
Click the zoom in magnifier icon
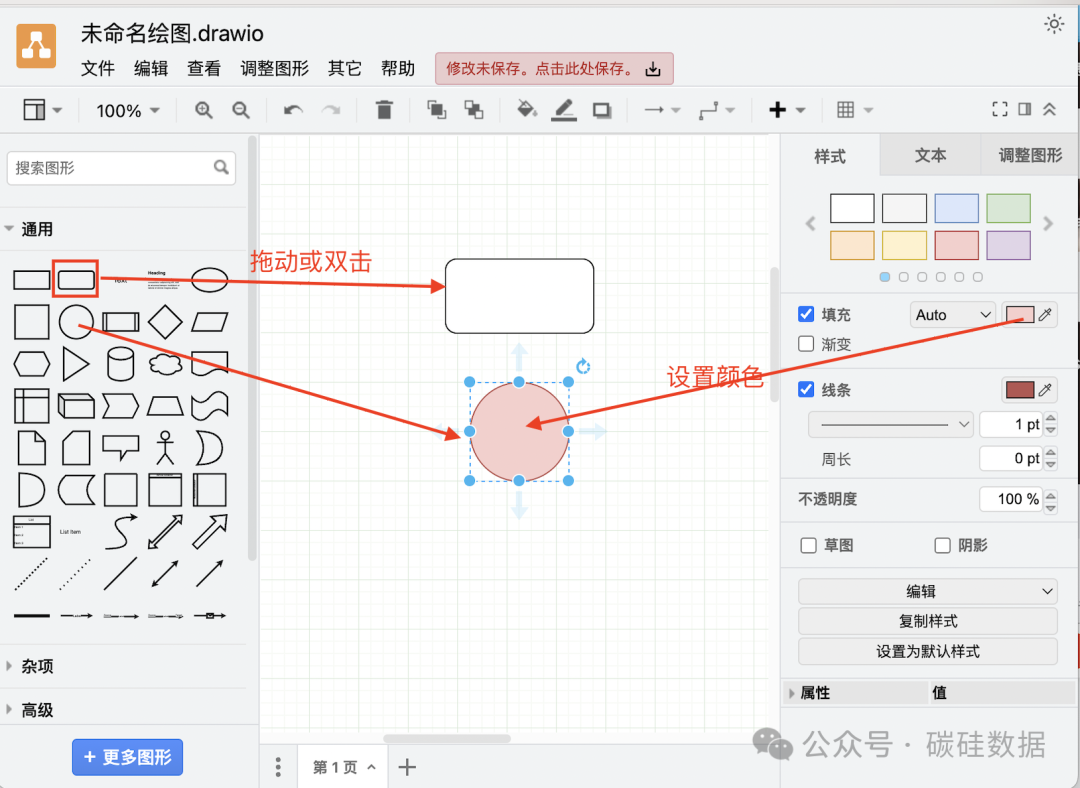tap(204, 110)
